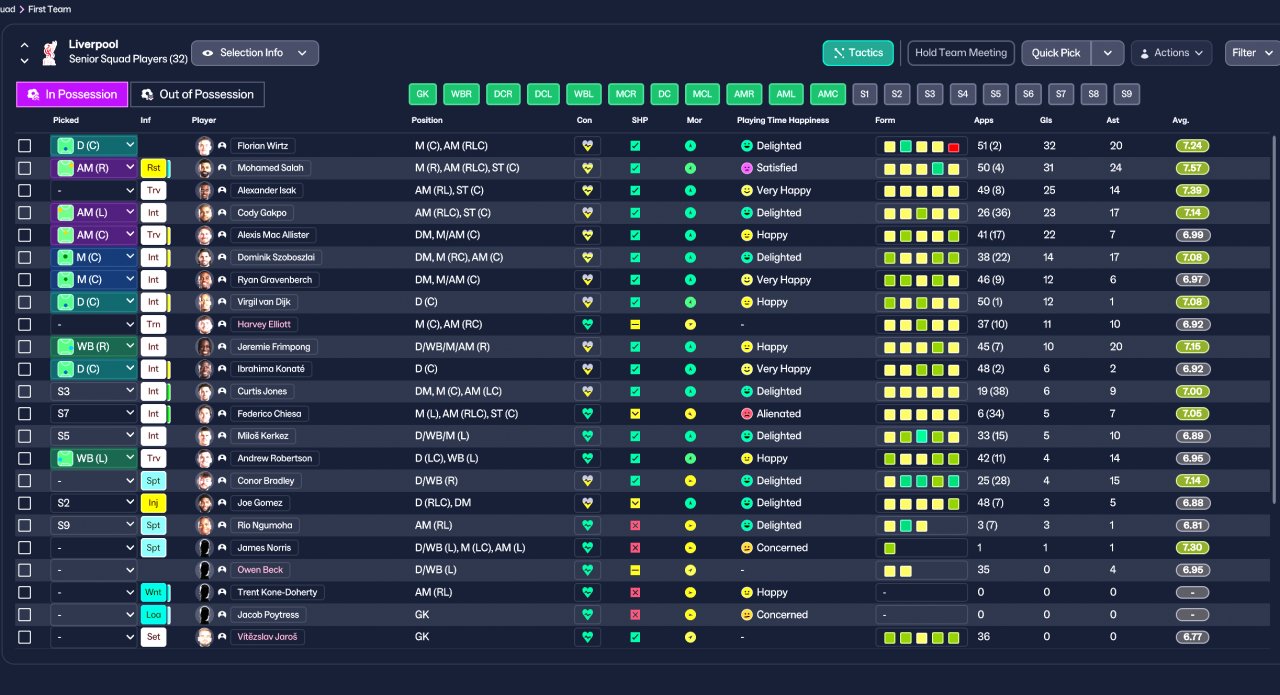
Task: Click the First Team breadcrumb
Action: 52,9
